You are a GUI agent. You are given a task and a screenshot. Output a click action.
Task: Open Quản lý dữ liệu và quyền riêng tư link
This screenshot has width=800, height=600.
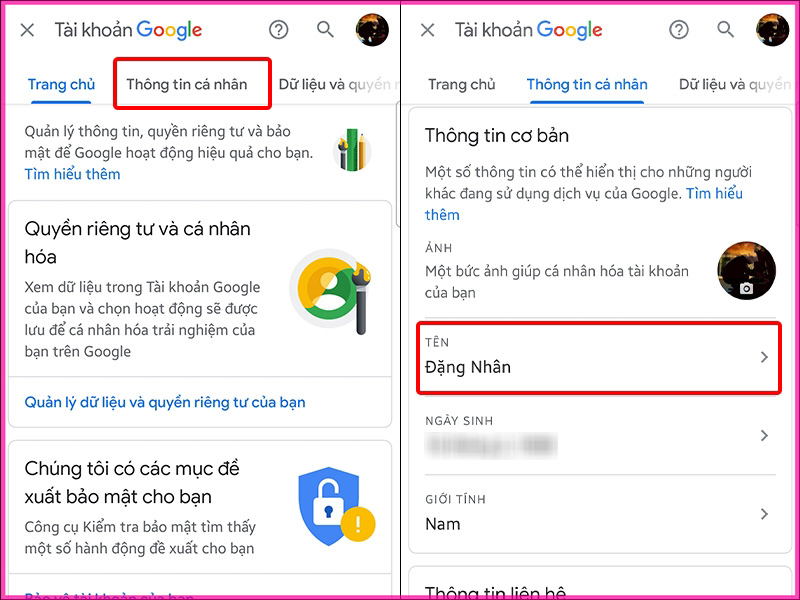(165, 402)
